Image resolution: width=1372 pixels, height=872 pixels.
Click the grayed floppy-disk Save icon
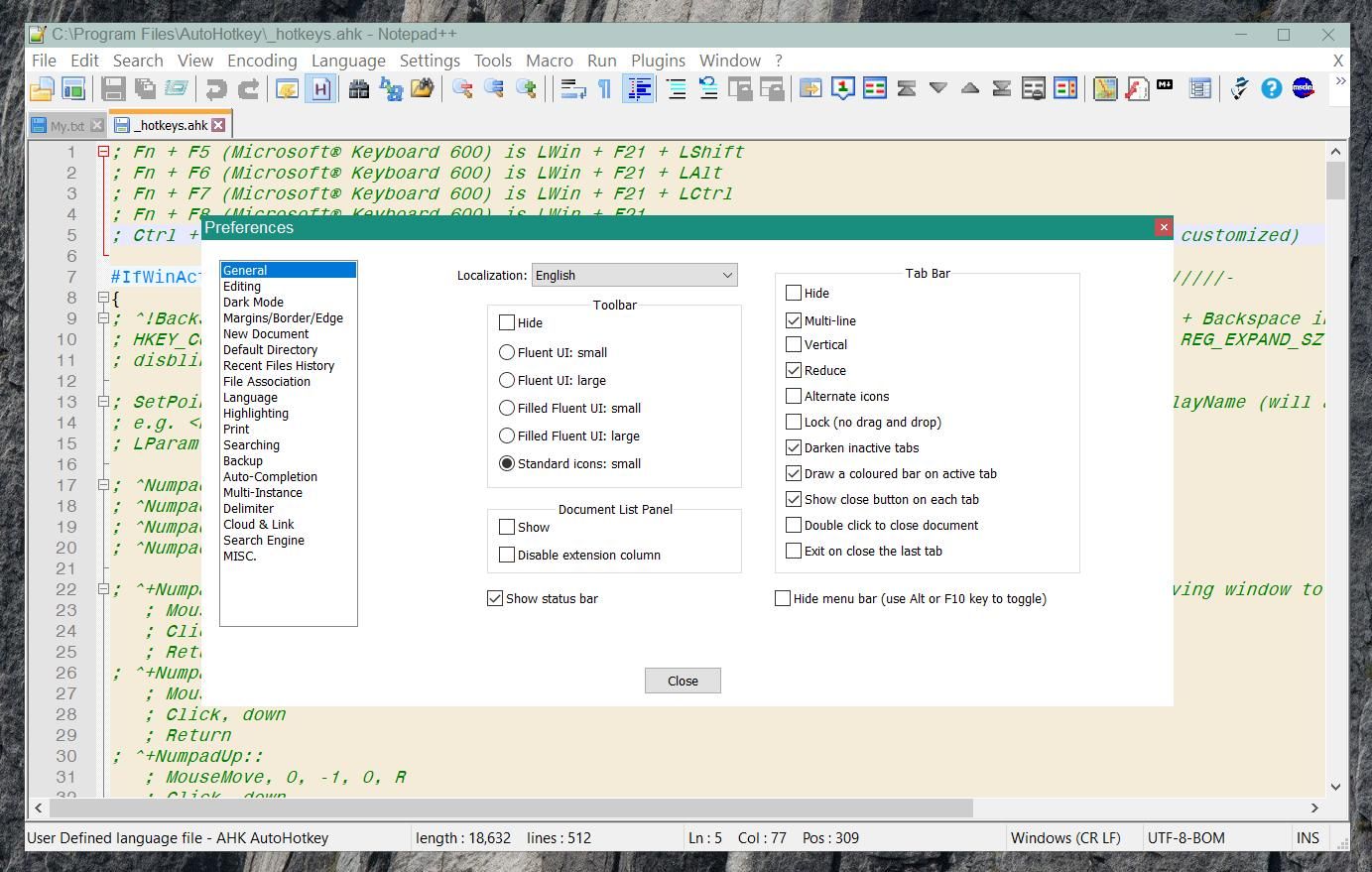(113, 89)
